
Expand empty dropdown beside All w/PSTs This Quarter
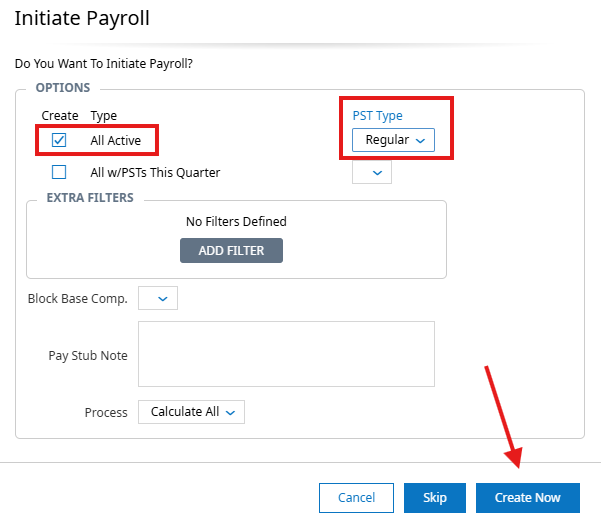coord(372,173)
